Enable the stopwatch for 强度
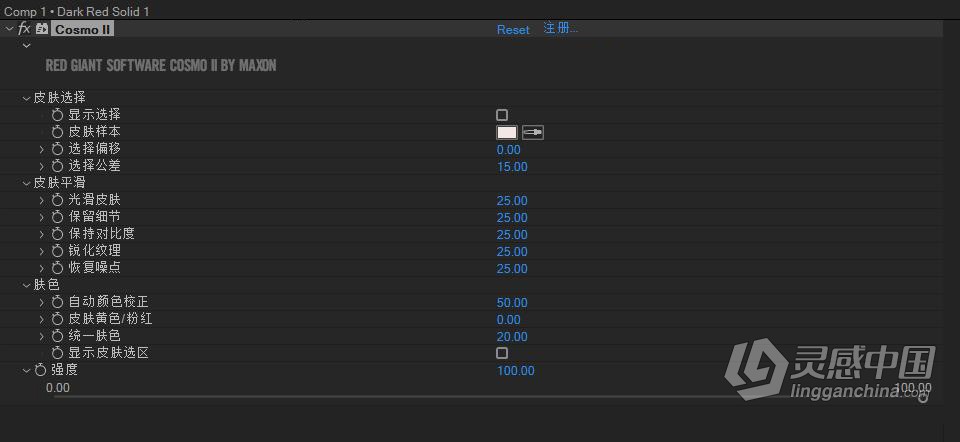 tap(40, 370)
